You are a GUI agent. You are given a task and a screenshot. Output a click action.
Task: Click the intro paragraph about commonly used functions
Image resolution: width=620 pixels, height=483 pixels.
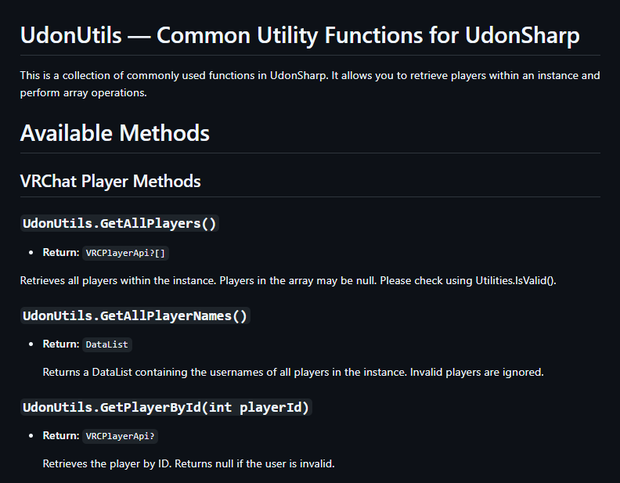click(x=310, y=84)
